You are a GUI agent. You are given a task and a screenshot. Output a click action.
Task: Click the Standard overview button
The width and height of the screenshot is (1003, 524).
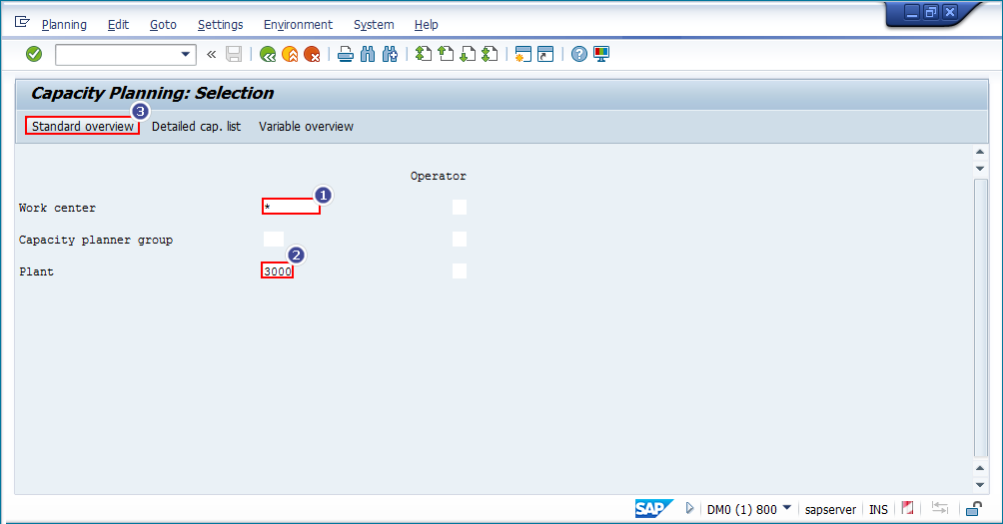[x=82, y=127]
